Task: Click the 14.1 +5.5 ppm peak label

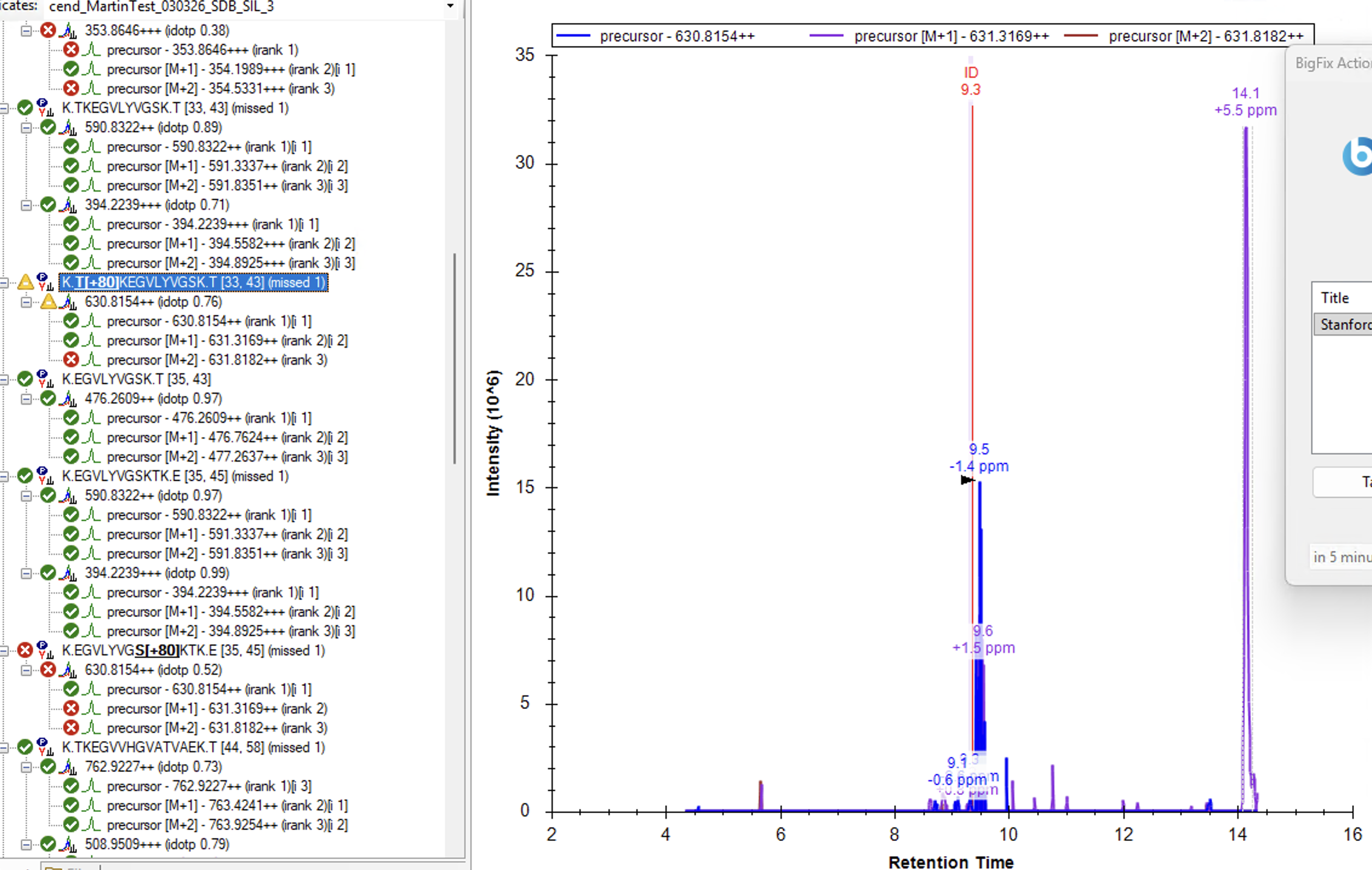Action: click(x=1245, y=102)
